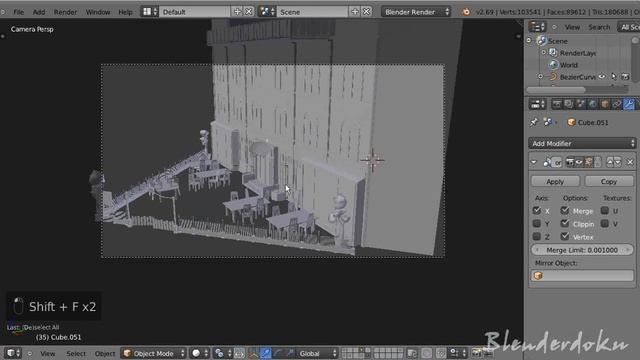This screenshot has width=640, height=360.
Task: Open the Help menu
Action: click(125, 12)
